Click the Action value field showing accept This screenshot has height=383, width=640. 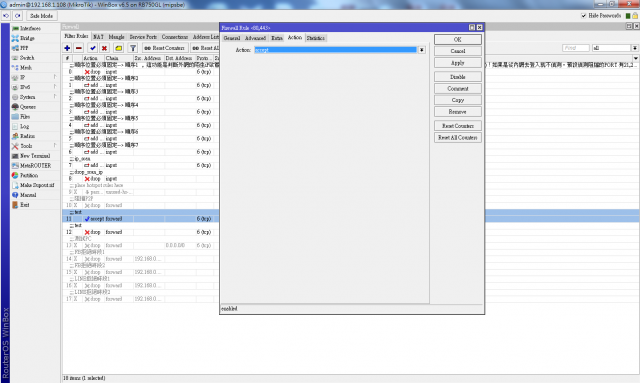336,50
